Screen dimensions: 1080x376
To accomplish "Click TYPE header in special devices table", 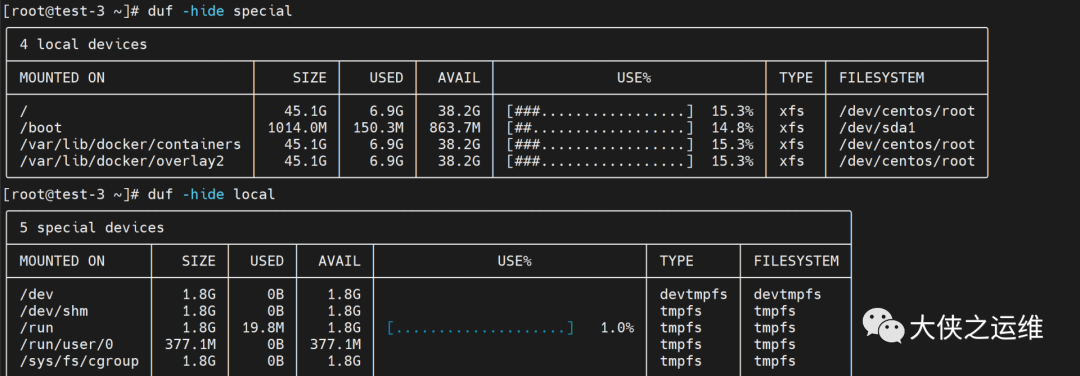I will tap(676, 261).
